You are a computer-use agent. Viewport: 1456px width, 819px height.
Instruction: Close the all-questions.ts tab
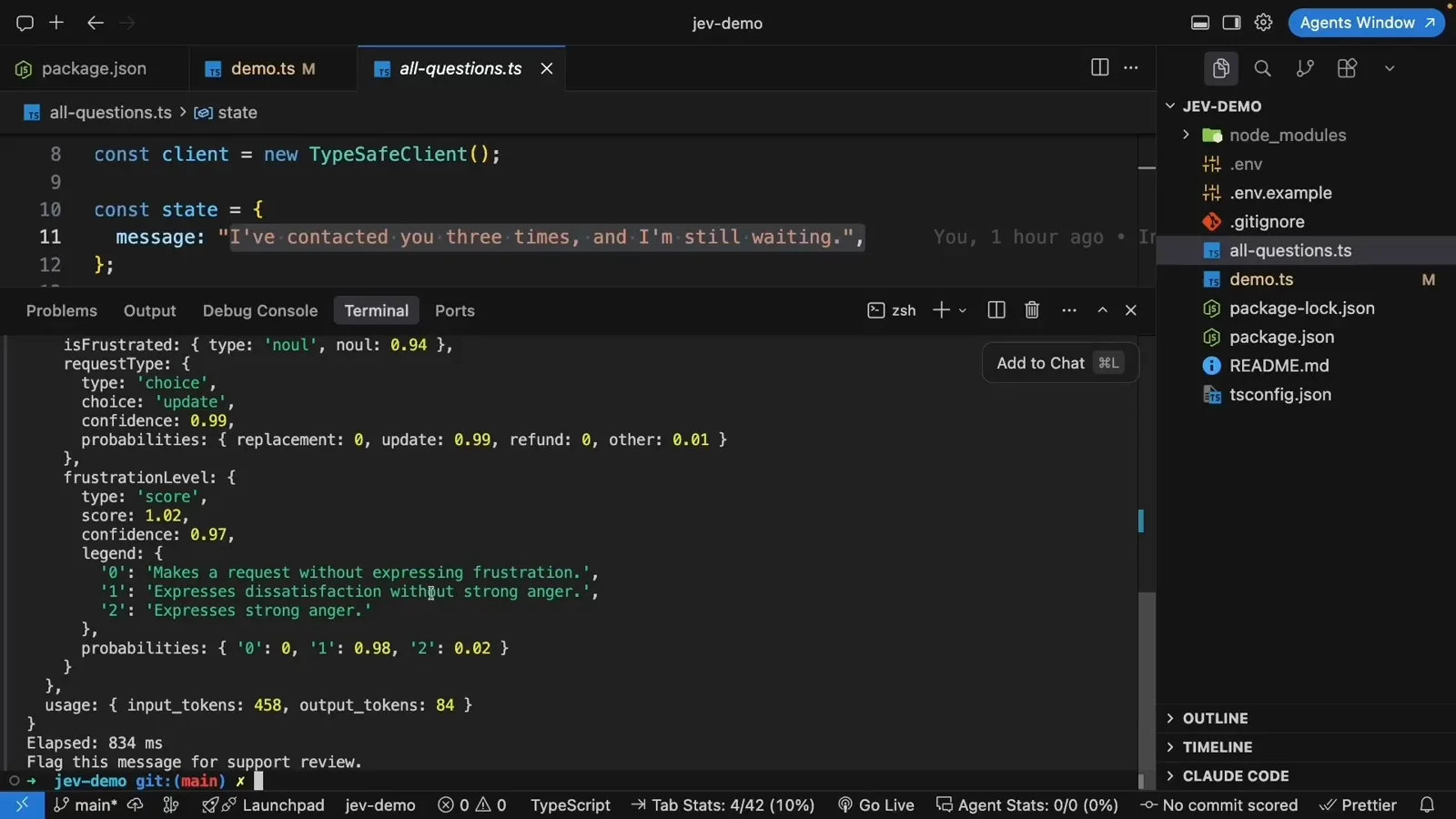(x=547, y=68)
